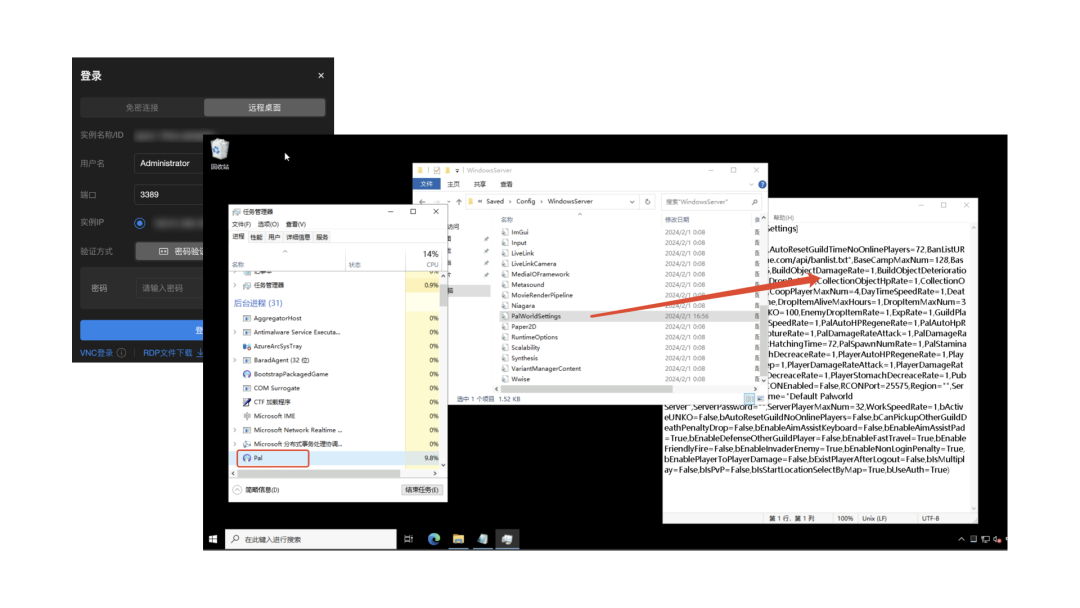This screenshot has width=1080, height=608.
Task: Open the Explorer address bar history dropdown
Action: point(632,202)
